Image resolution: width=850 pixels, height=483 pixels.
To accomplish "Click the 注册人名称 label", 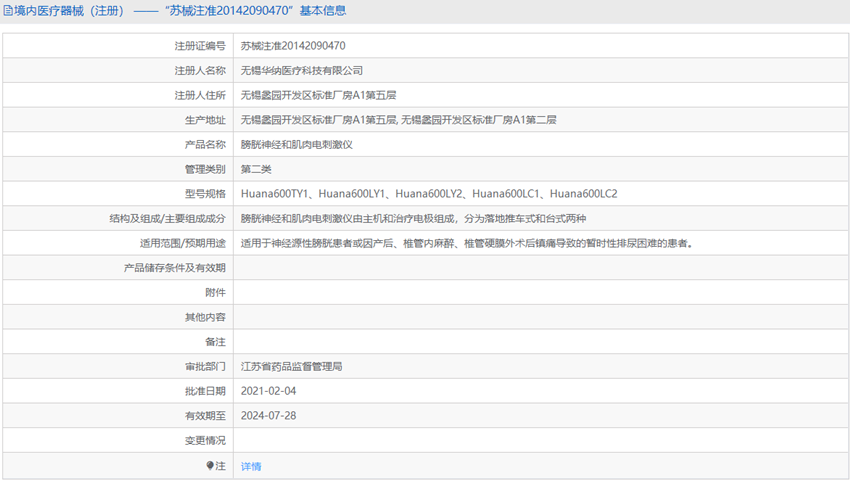I will 199,70.
